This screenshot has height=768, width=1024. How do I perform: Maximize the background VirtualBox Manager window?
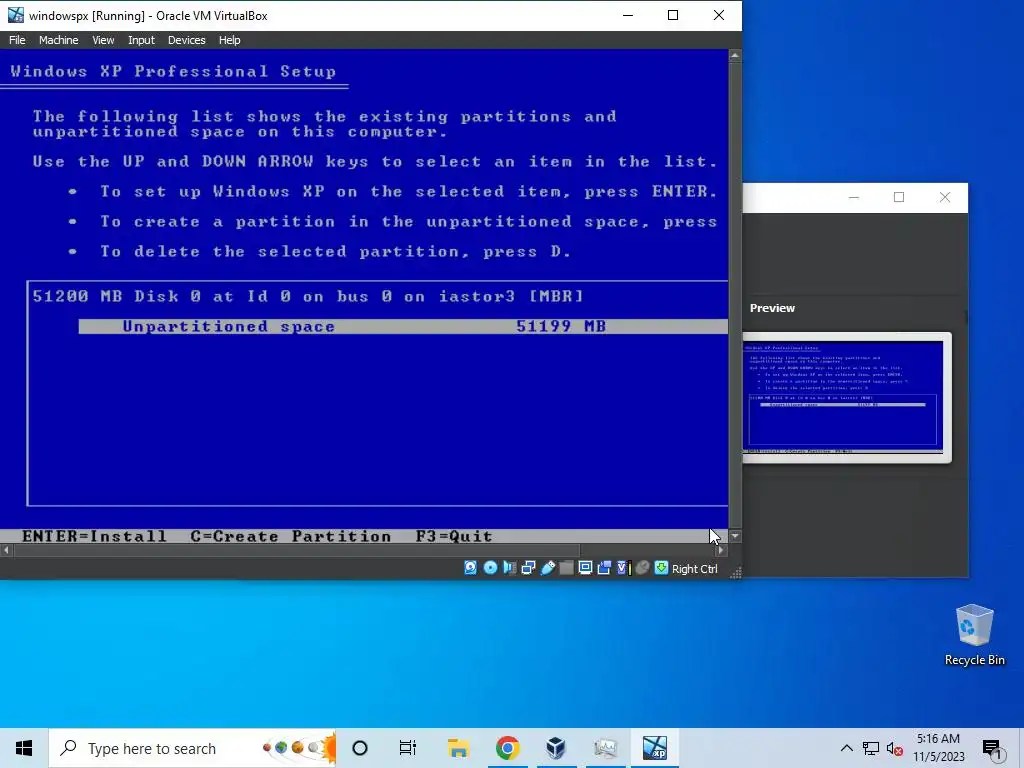[x=899, y=197]
